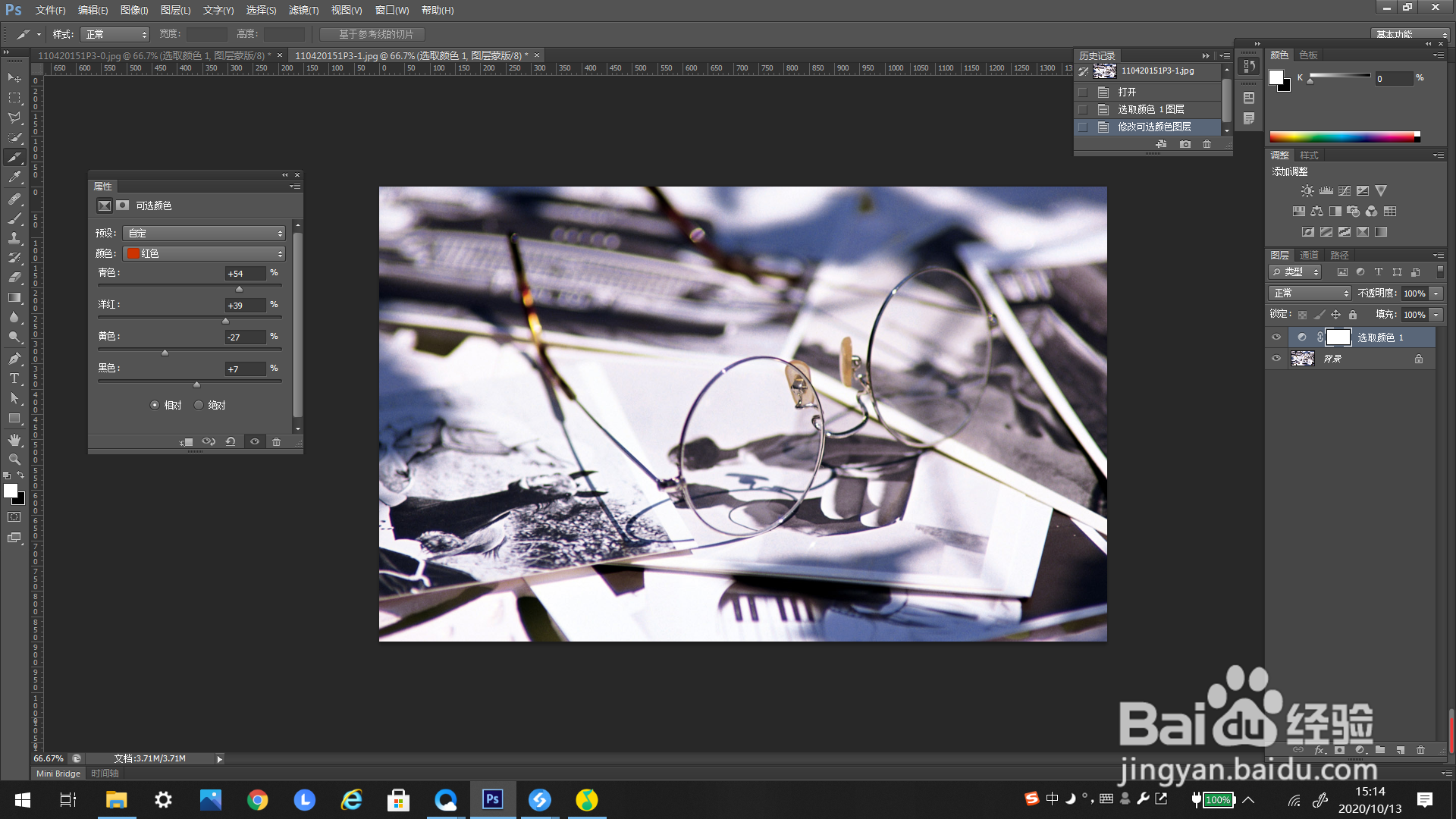Click the color spectrum ramp bar
1456x819 pixels.
[x=1342, y=136]
